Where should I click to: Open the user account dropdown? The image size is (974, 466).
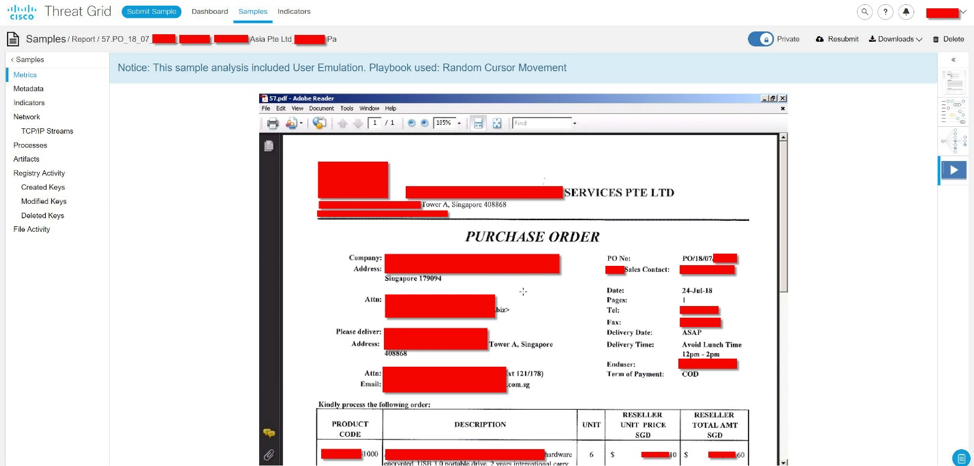point(945,13)
